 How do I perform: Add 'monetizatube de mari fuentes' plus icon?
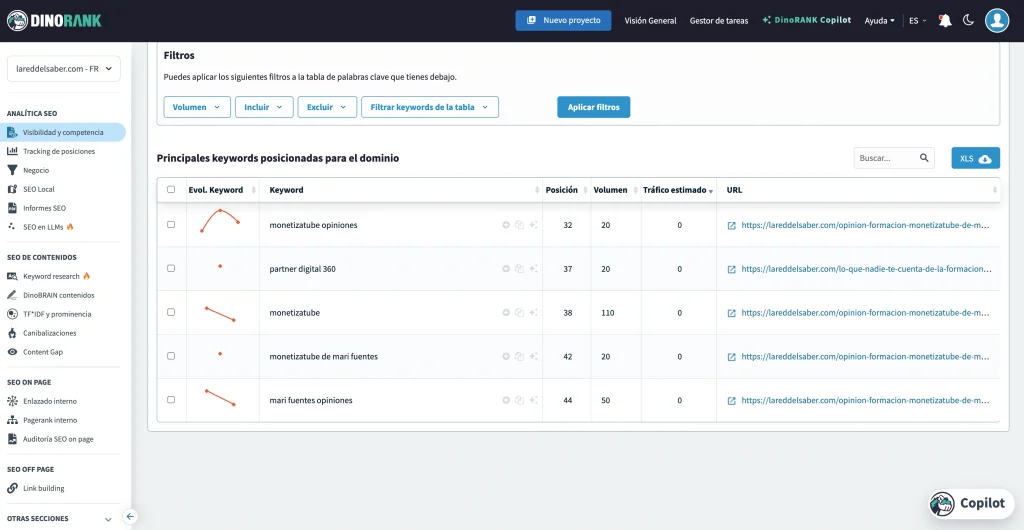pyautogui.click(x=505, y=356)
